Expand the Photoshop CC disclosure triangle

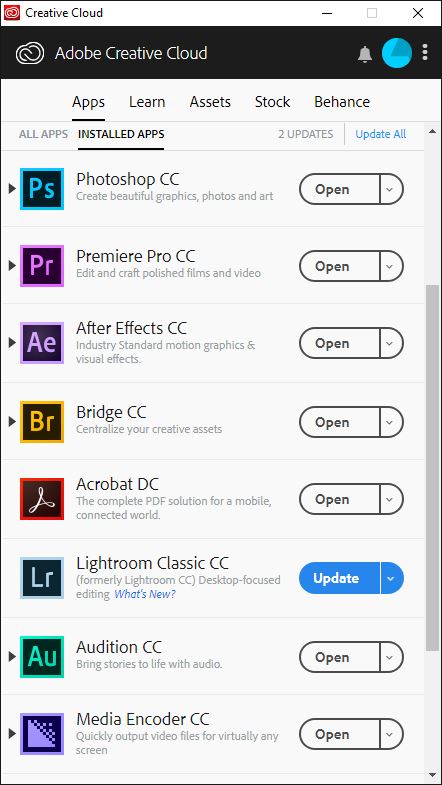coord(12,189)
